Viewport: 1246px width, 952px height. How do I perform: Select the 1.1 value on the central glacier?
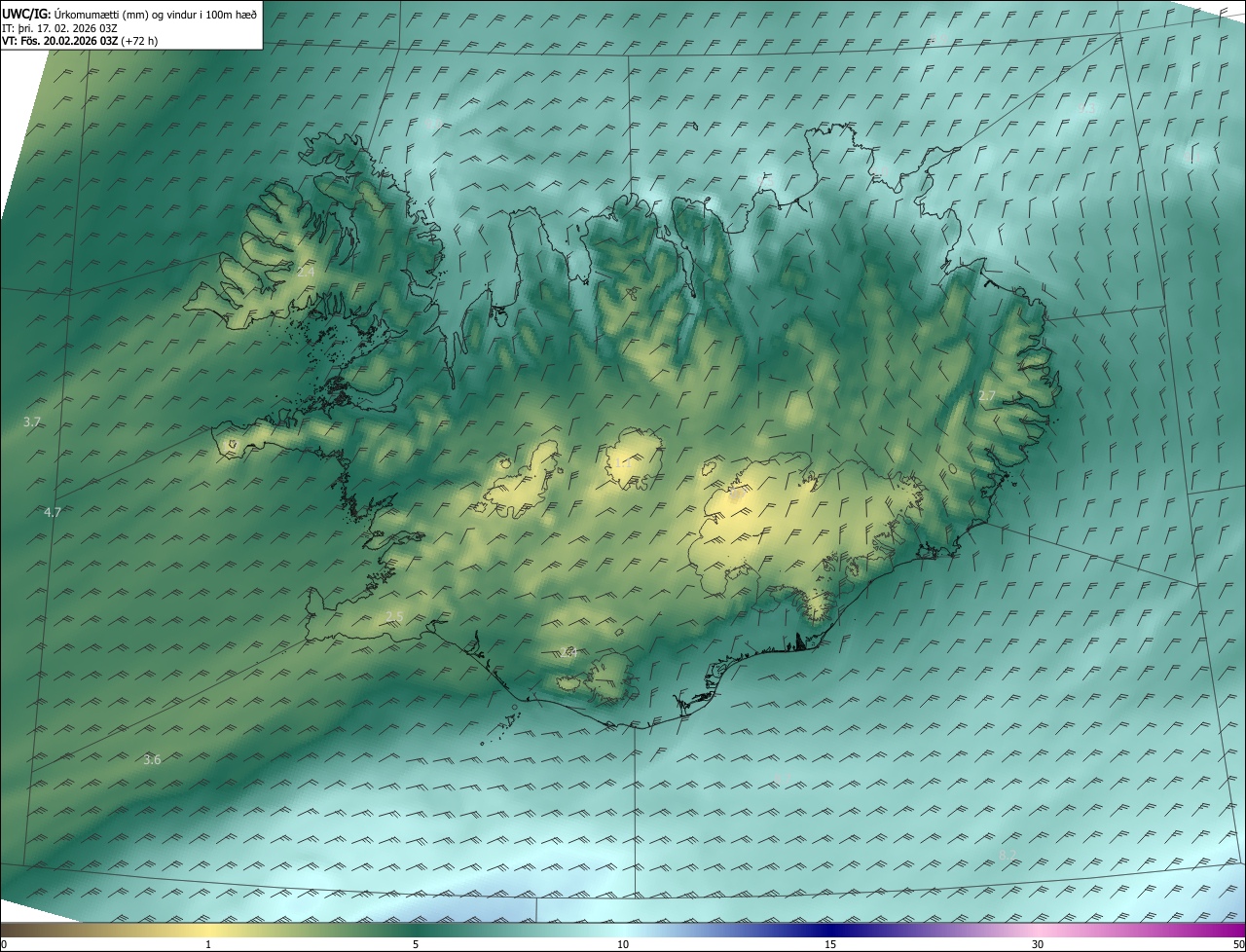623,462
